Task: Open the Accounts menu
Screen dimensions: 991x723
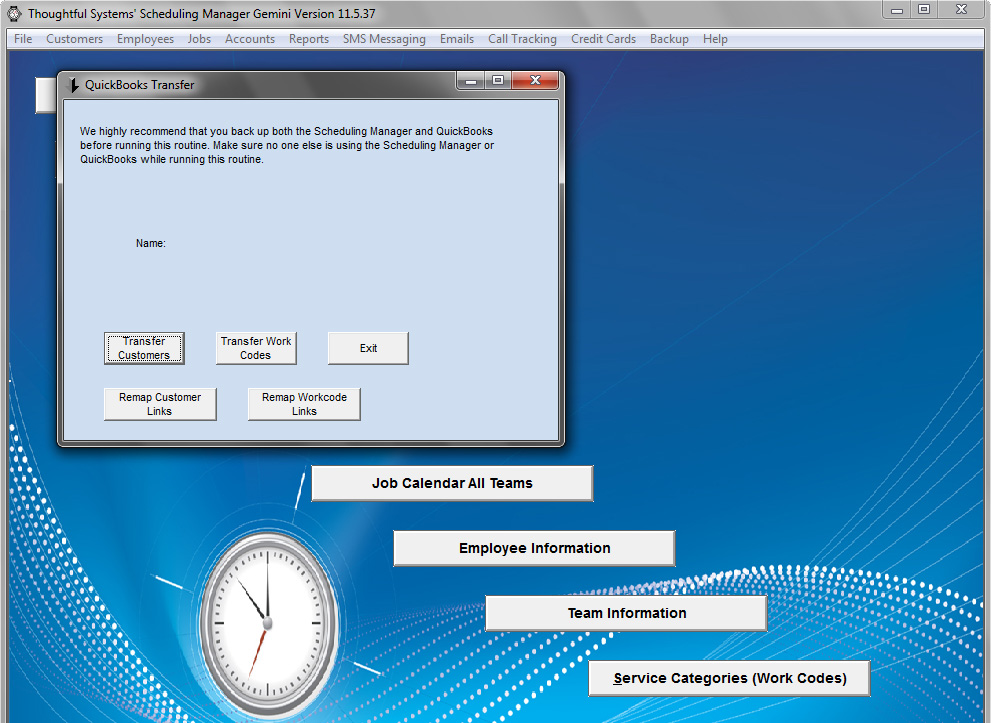Action: pos(250,39)
